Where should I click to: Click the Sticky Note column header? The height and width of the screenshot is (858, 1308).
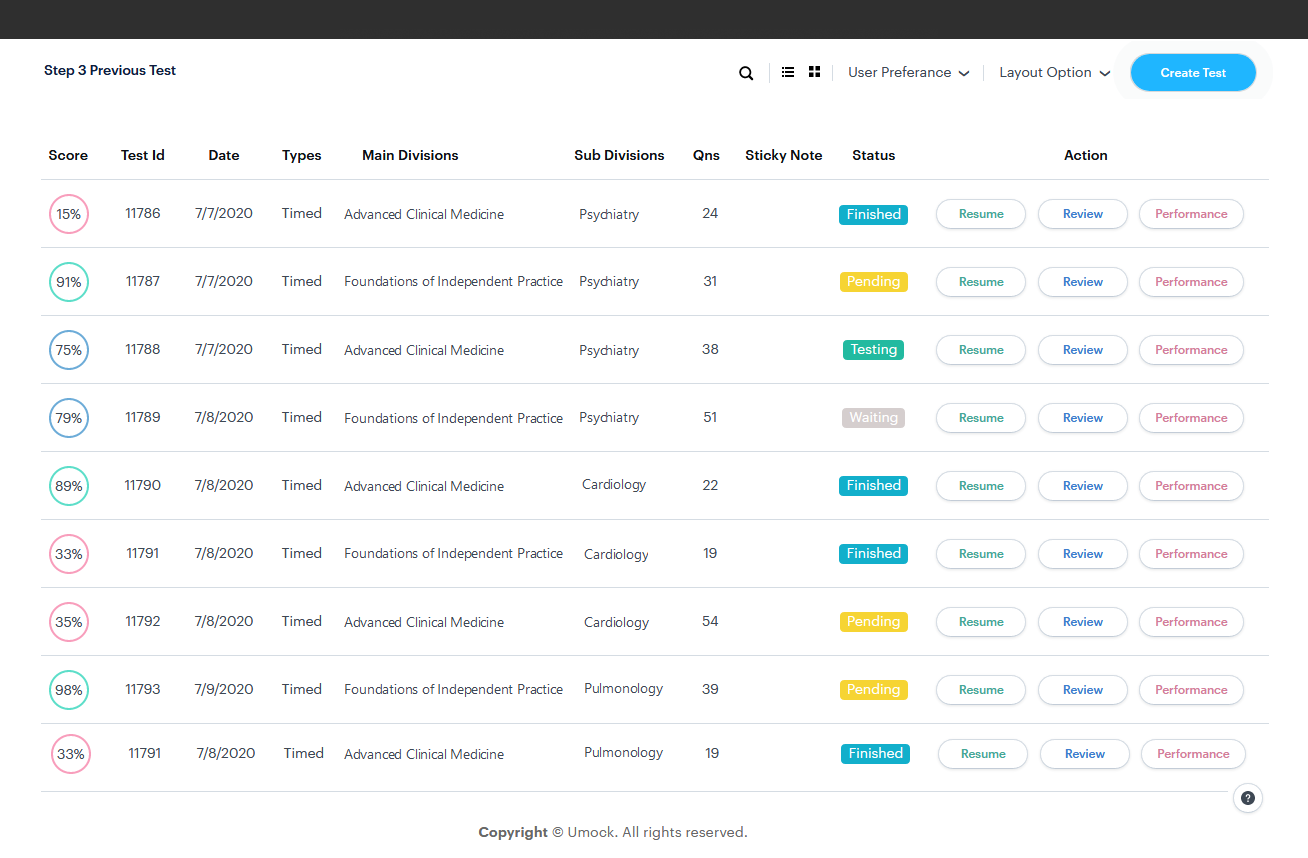784,156
